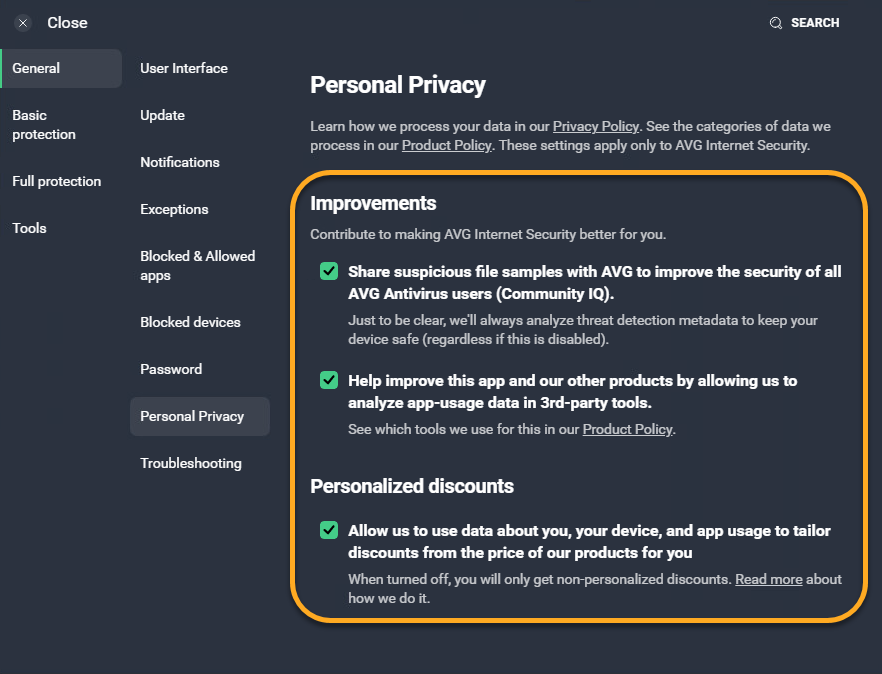882x674 pixels.
Task: Open Blocked & Allowed apps
Action: click(x=197, y=266)
